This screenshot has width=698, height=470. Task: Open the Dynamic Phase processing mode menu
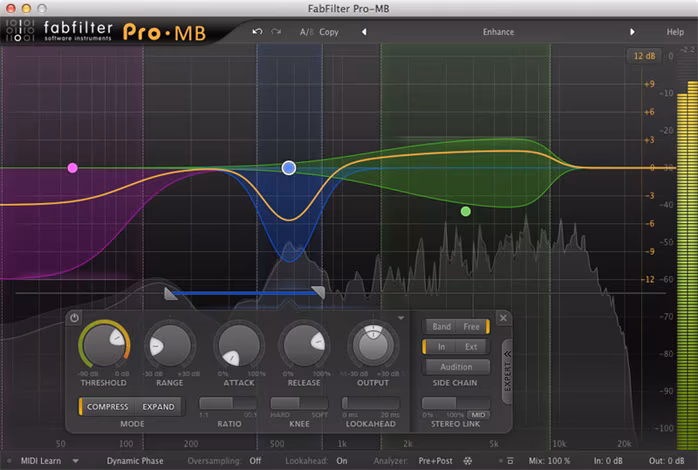135,461
